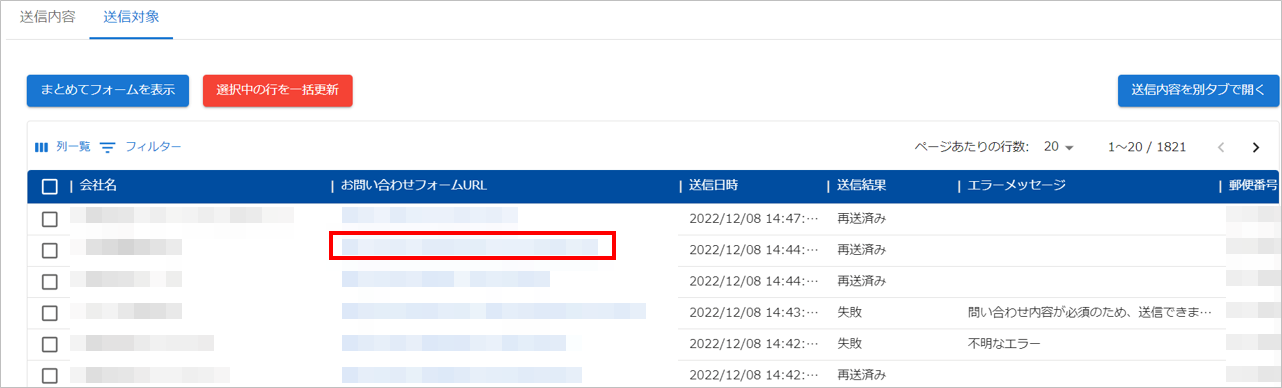Click the 不明なエラー message cell
Viewport: 1282px width, 388px height.
point(1004,345)
